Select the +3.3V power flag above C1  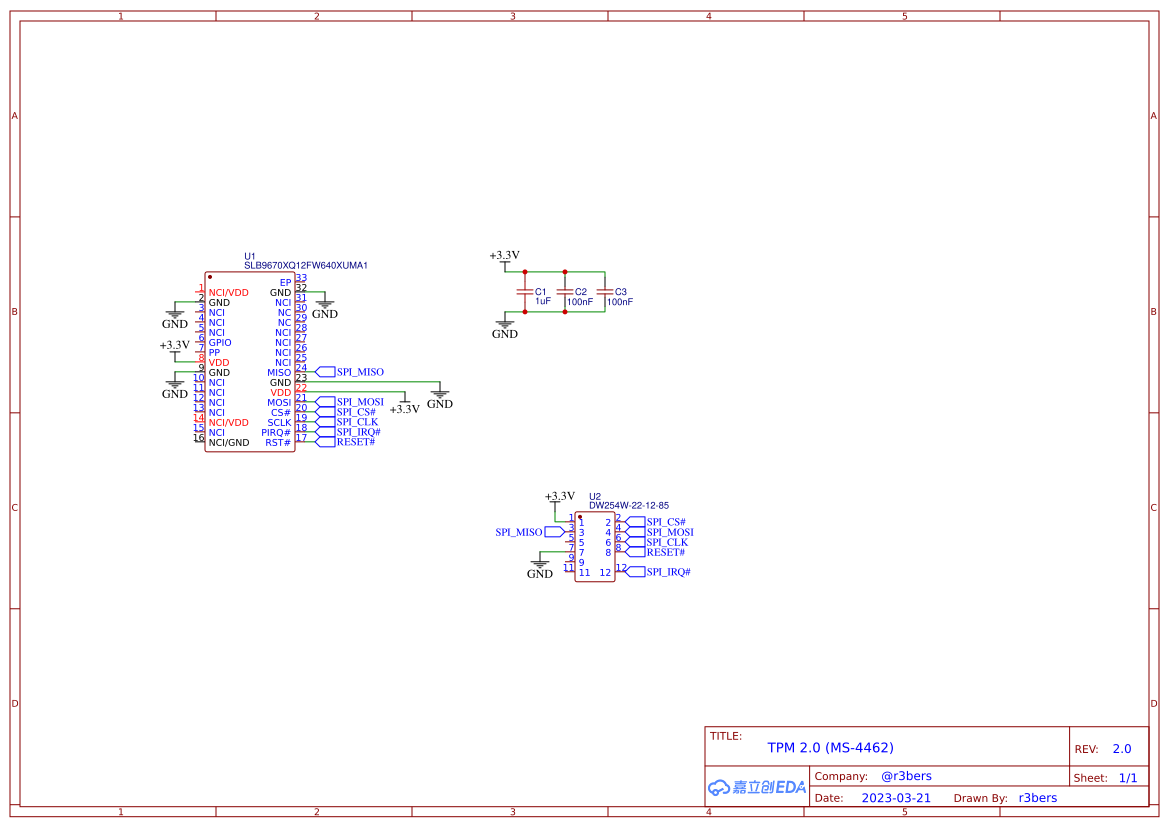click(504, 256)
